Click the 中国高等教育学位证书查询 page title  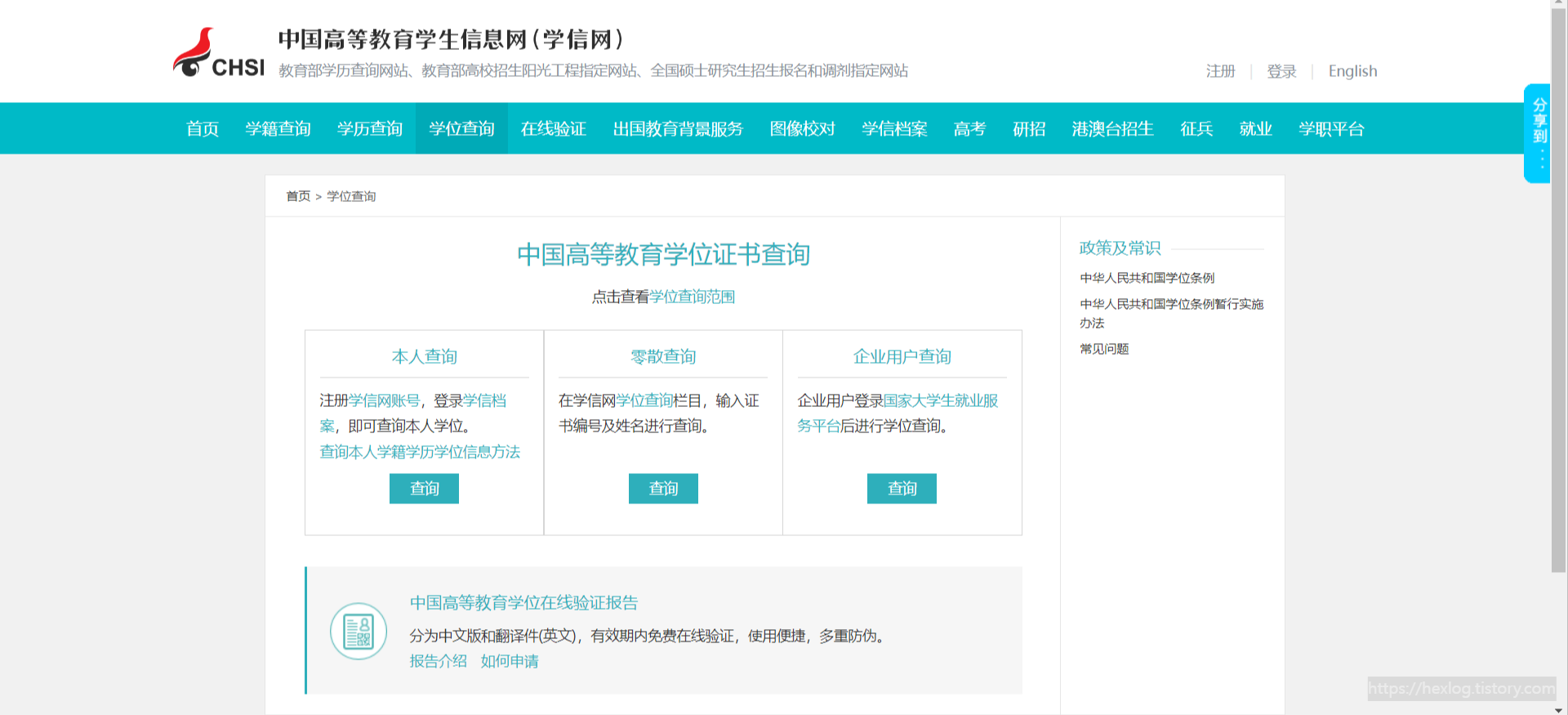tap(663, 254)
